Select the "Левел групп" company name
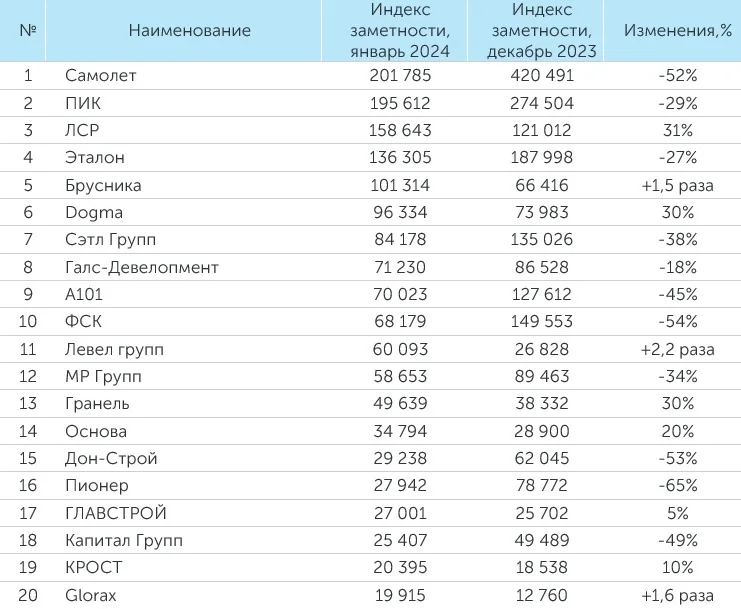The width and height of the screenshot is (741, 609). (114, 349)
